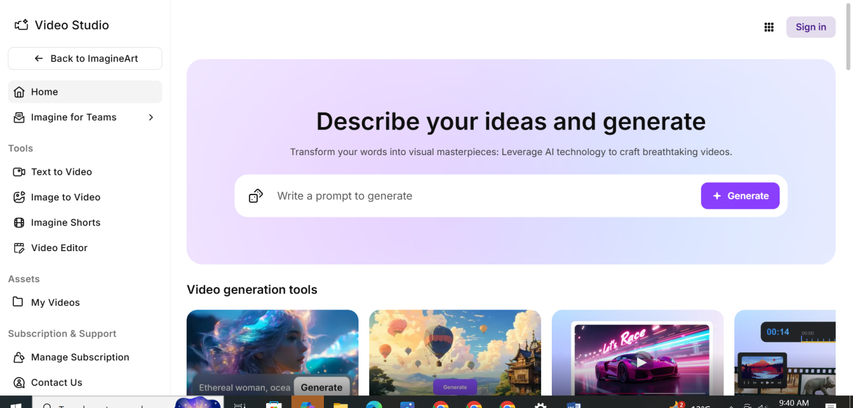Screen dimensions: 853x408
Task: Click the Video Editor icon
Action: tap(19, 248)
